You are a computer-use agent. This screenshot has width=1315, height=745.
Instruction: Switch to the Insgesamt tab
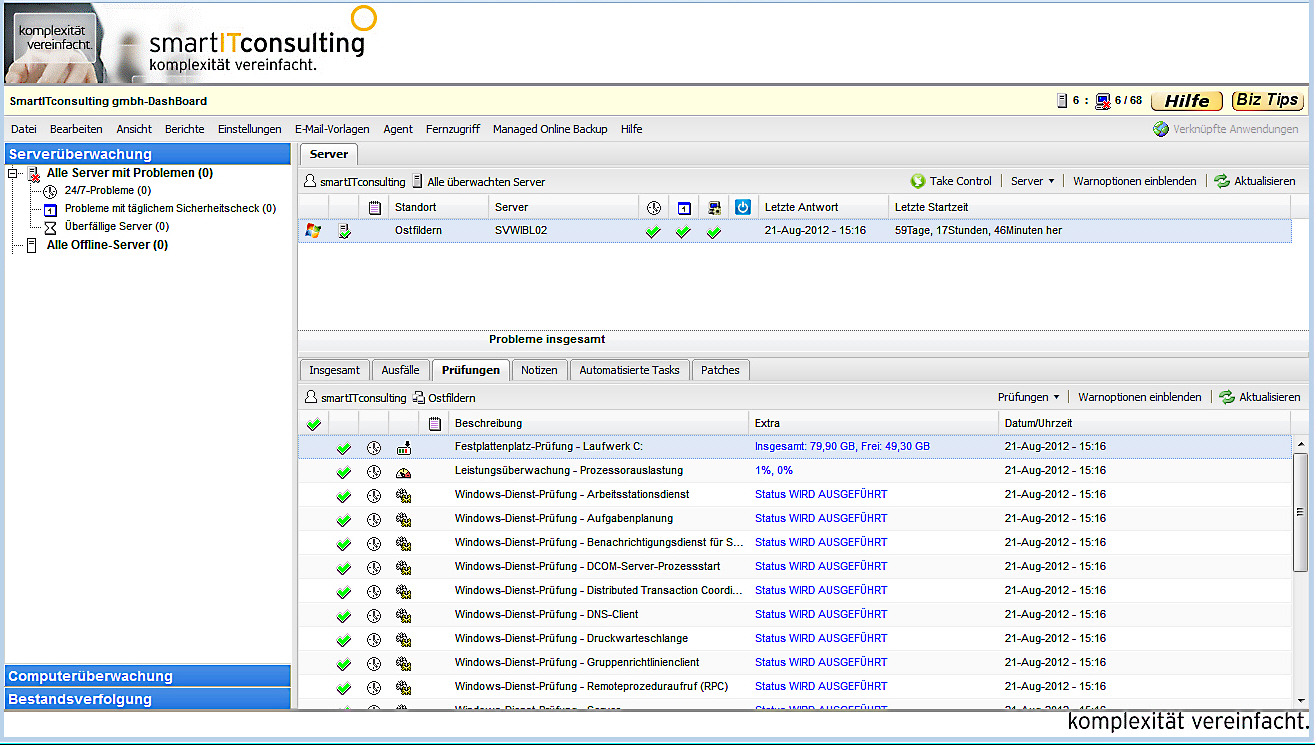click(x=335, y=370)
